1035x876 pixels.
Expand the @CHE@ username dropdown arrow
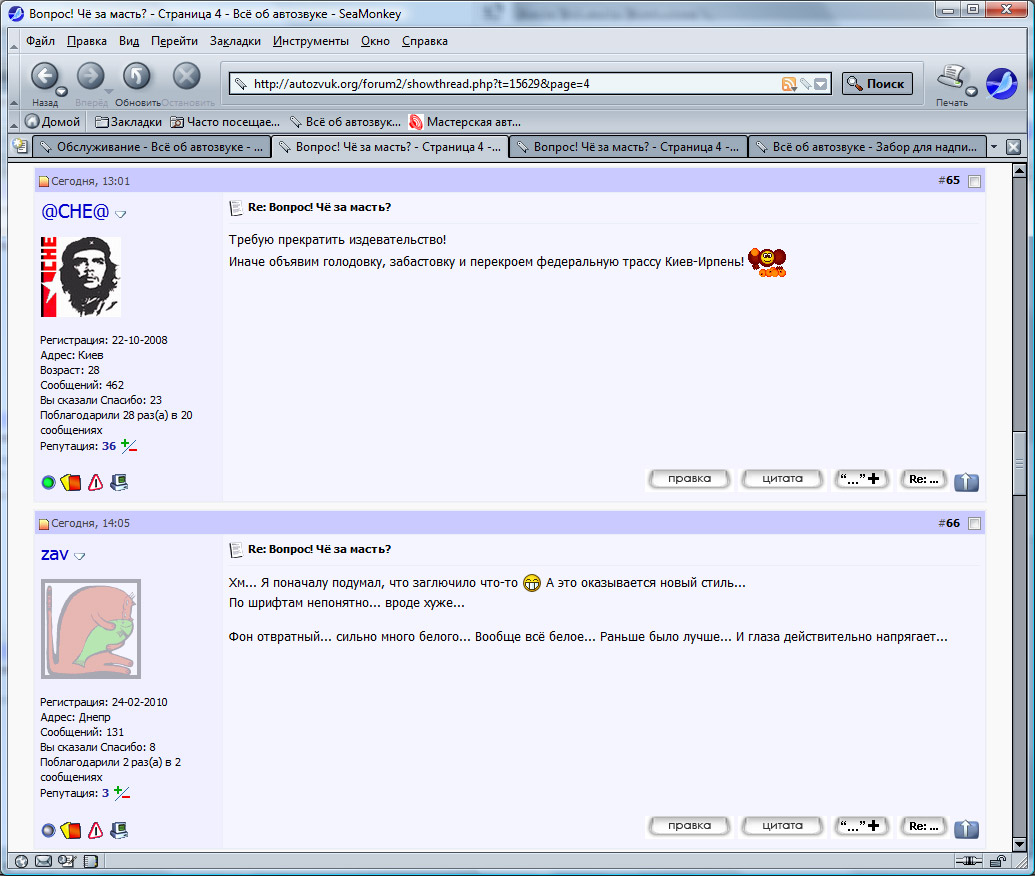tap(121, 214)
